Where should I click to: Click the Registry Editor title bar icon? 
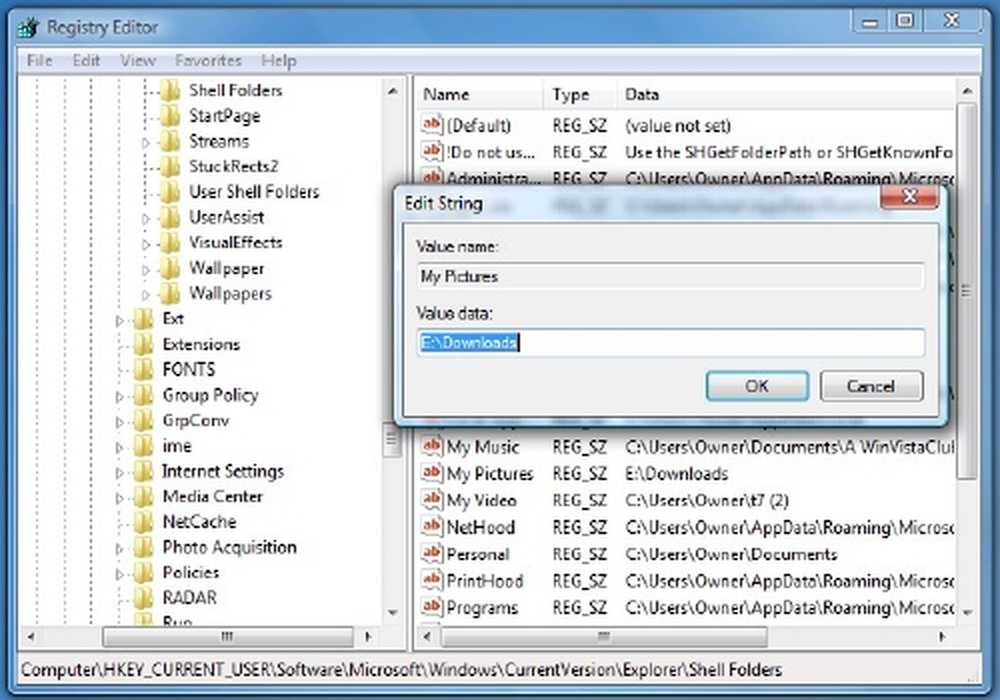point(28,27)
